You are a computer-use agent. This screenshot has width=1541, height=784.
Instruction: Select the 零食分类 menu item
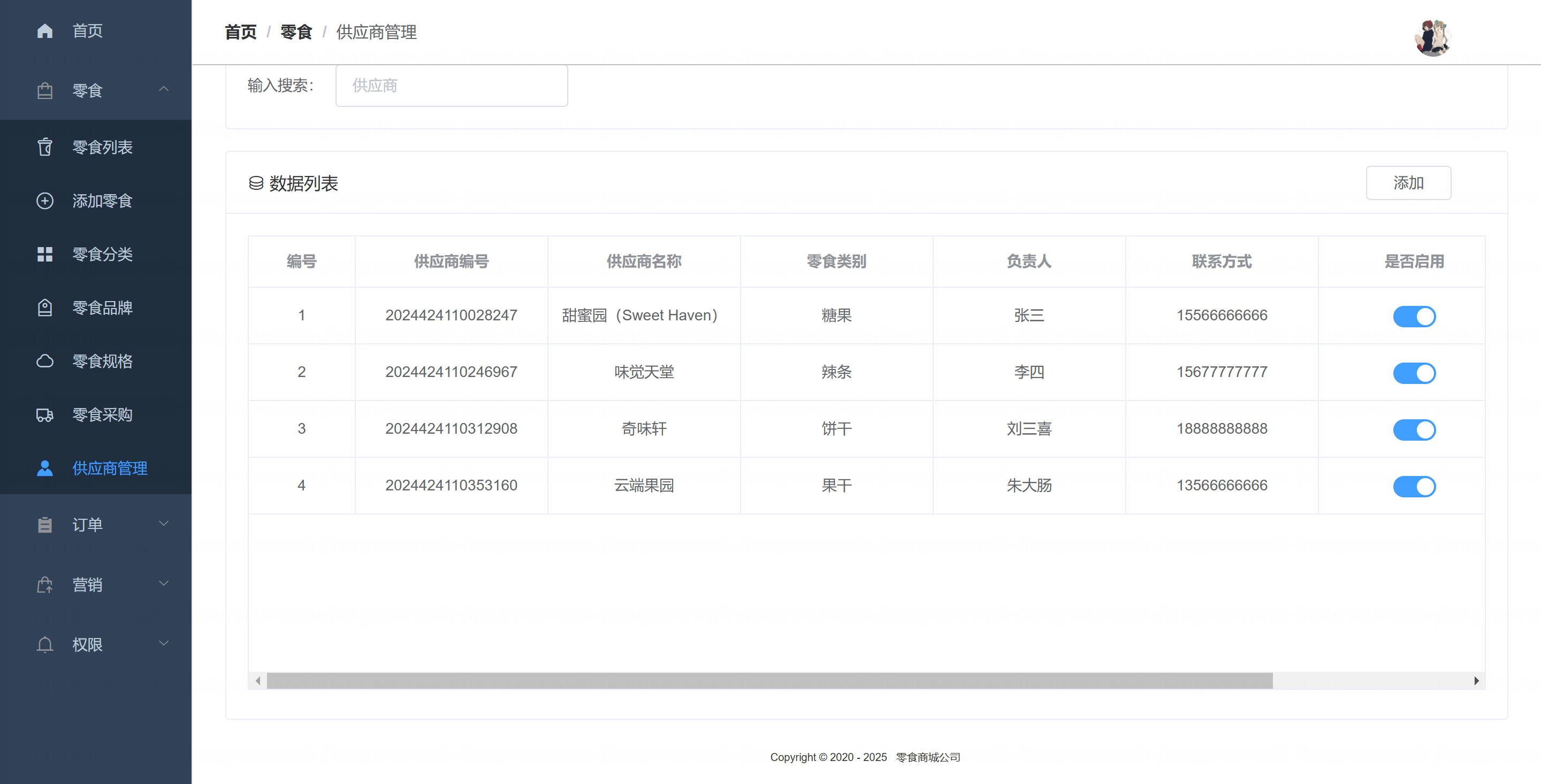pos(96,254)
